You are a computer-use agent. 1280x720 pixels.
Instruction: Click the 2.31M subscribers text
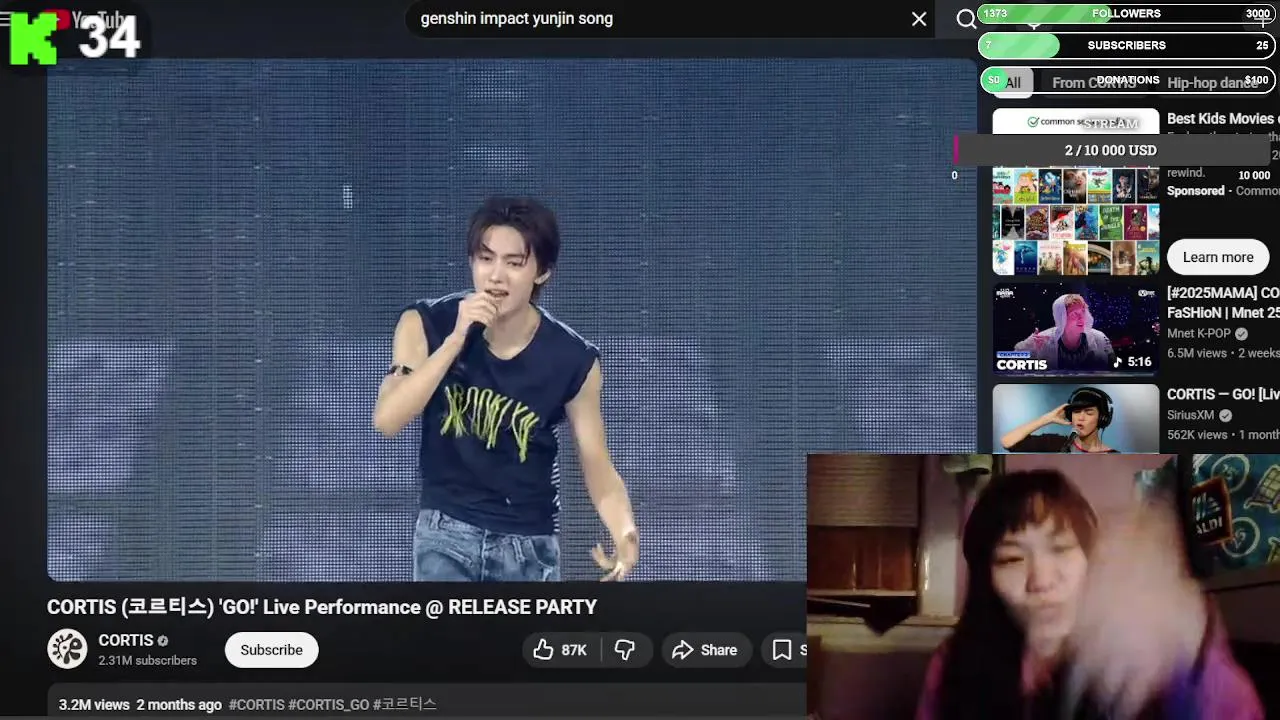[147, 661]
